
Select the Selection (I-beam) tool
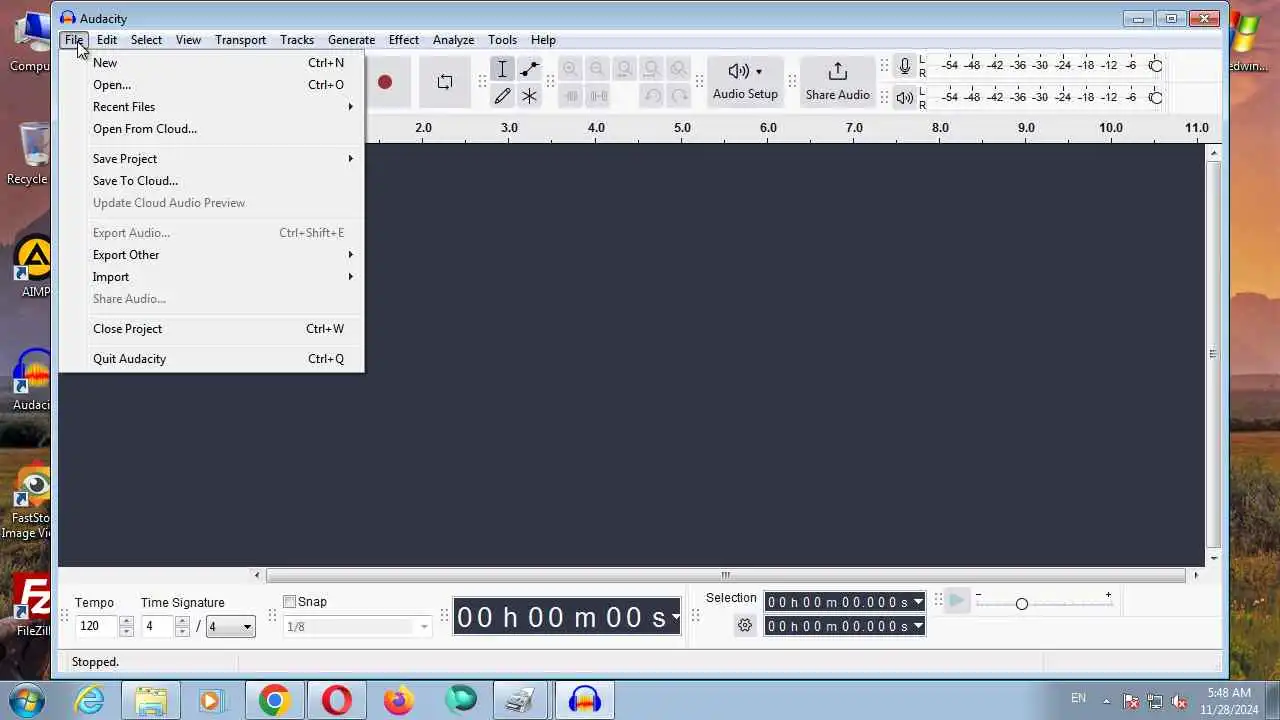click(502, 69)
